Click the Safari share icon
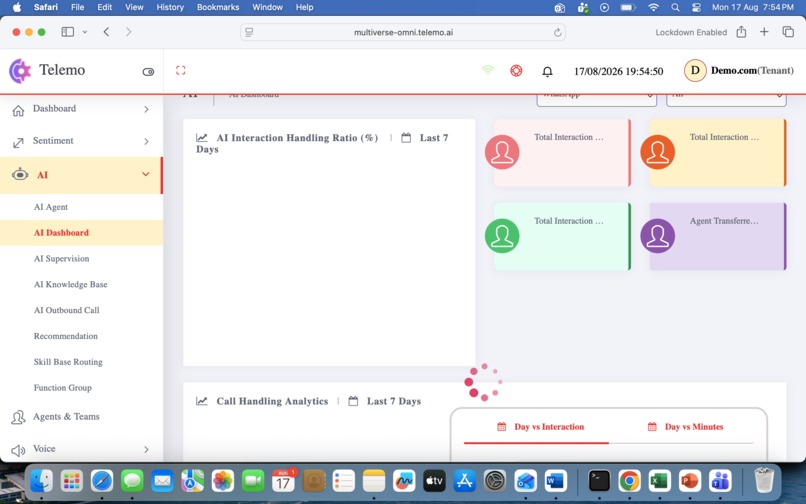The height and width of the screenshot is (504, 806). [x=741, y=32]
